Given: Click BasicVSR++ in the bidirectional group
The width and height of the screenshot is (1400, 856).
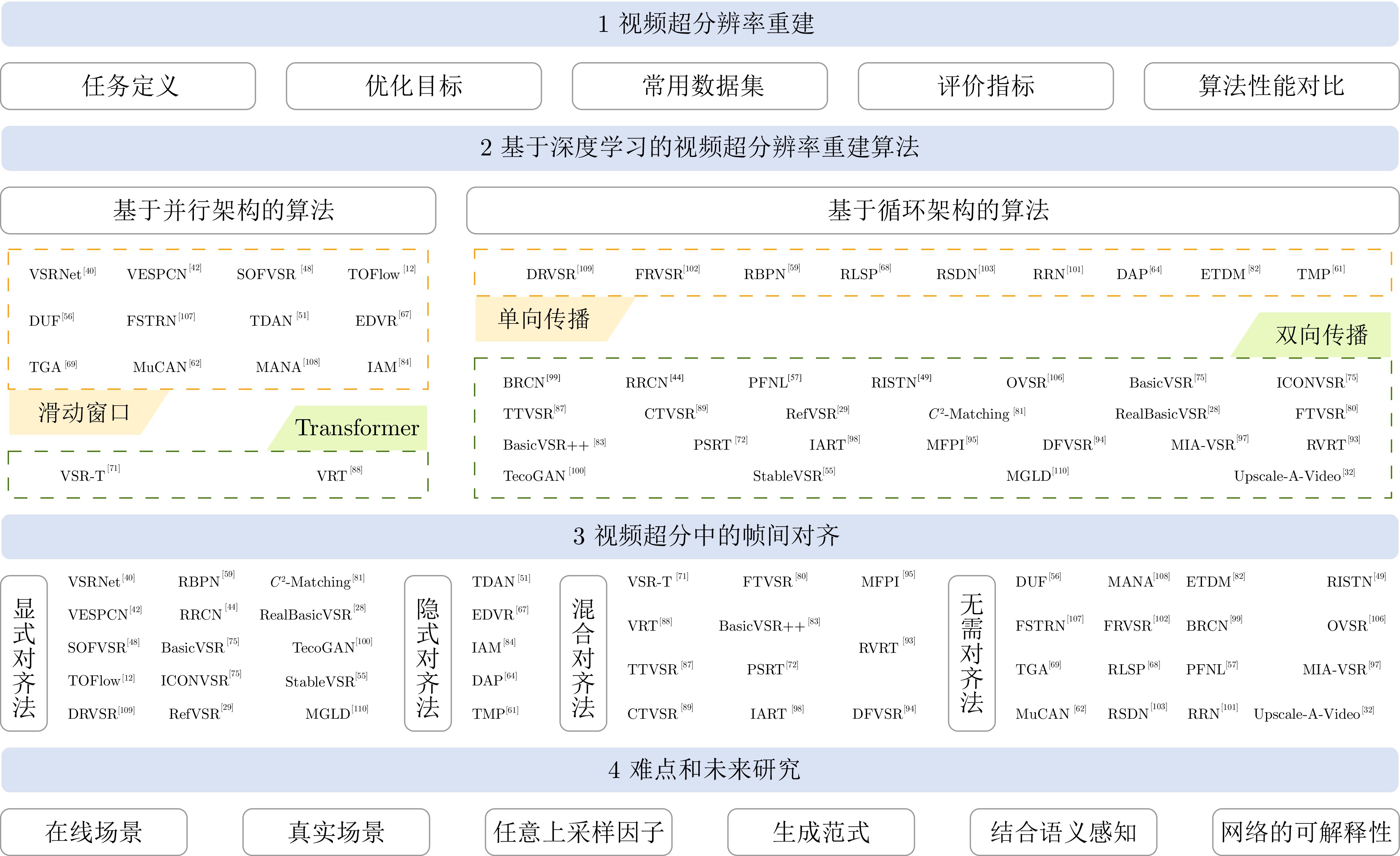Looking at the screenshot, I should (x=554, y=444).
